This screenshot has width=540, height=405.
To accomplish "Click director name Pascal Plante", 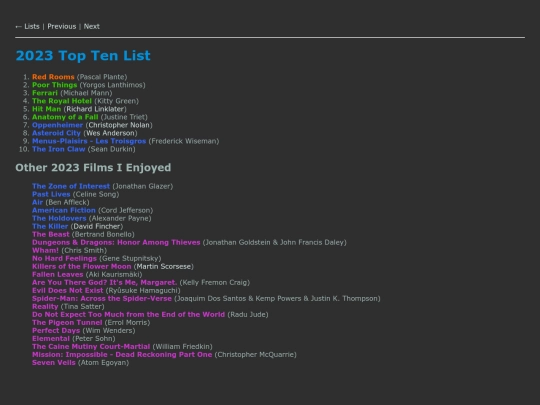I will (102, 77).
